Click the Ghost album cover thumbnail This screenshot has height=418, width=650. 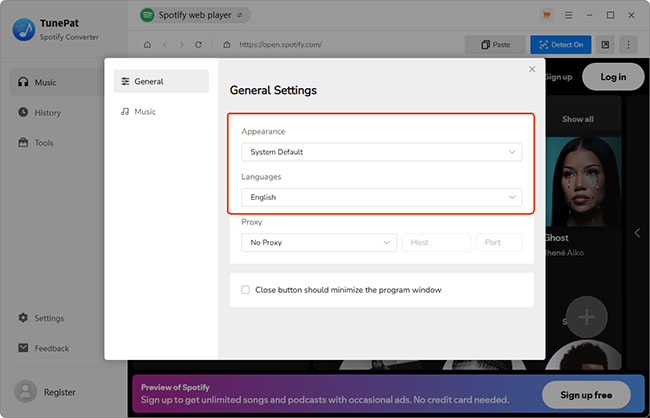(583, 182)
